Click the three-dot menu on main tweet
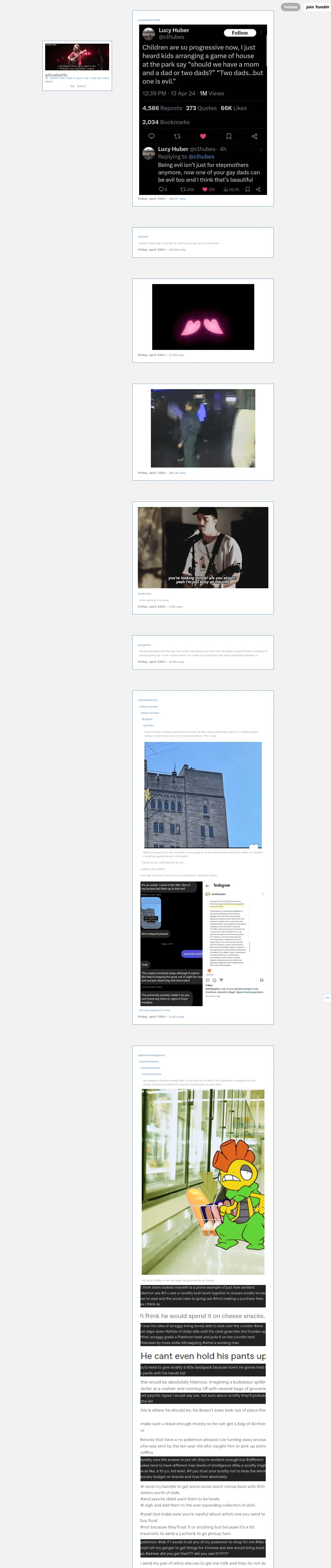 point(262,33)
